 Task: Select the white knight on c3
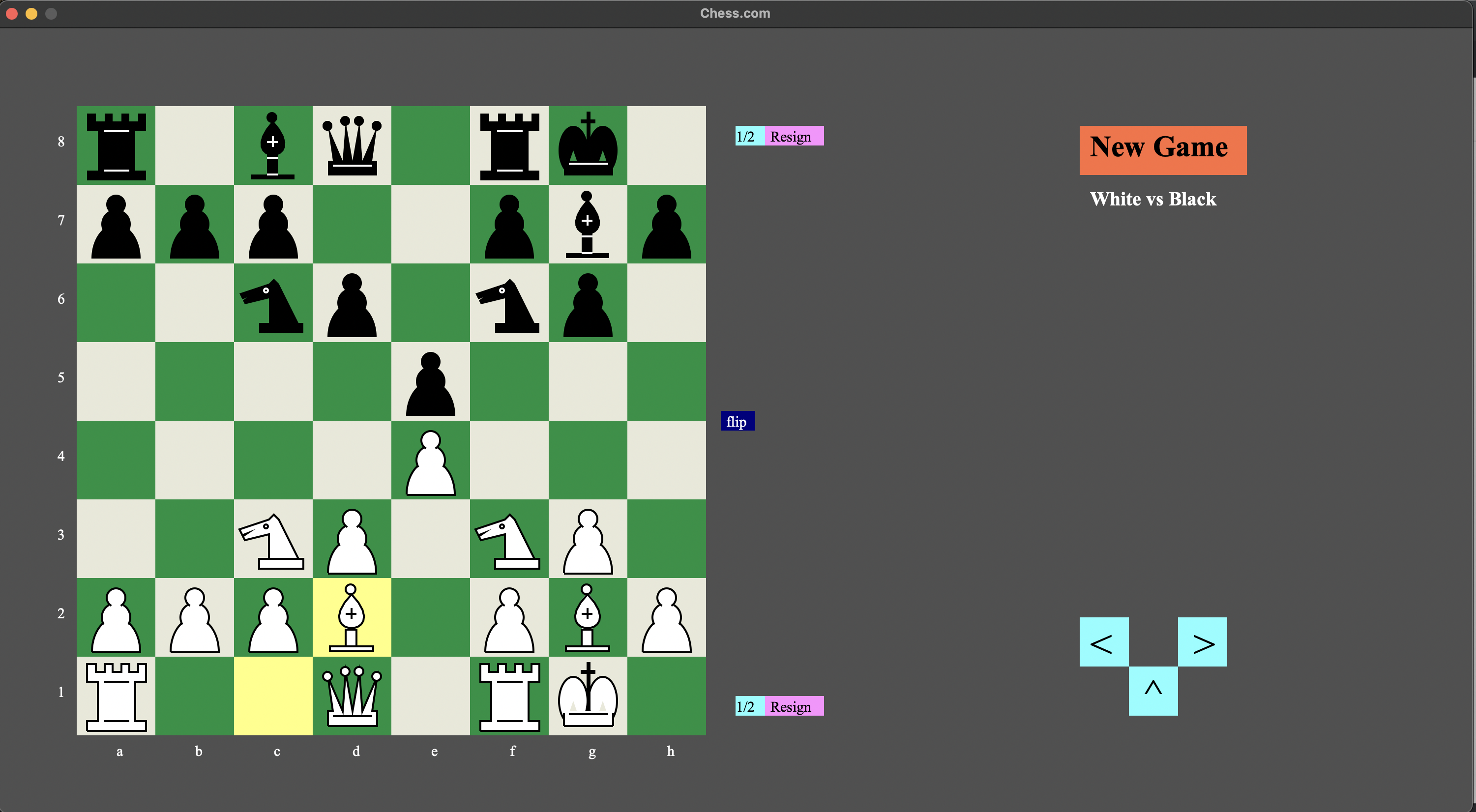[273, 539]
